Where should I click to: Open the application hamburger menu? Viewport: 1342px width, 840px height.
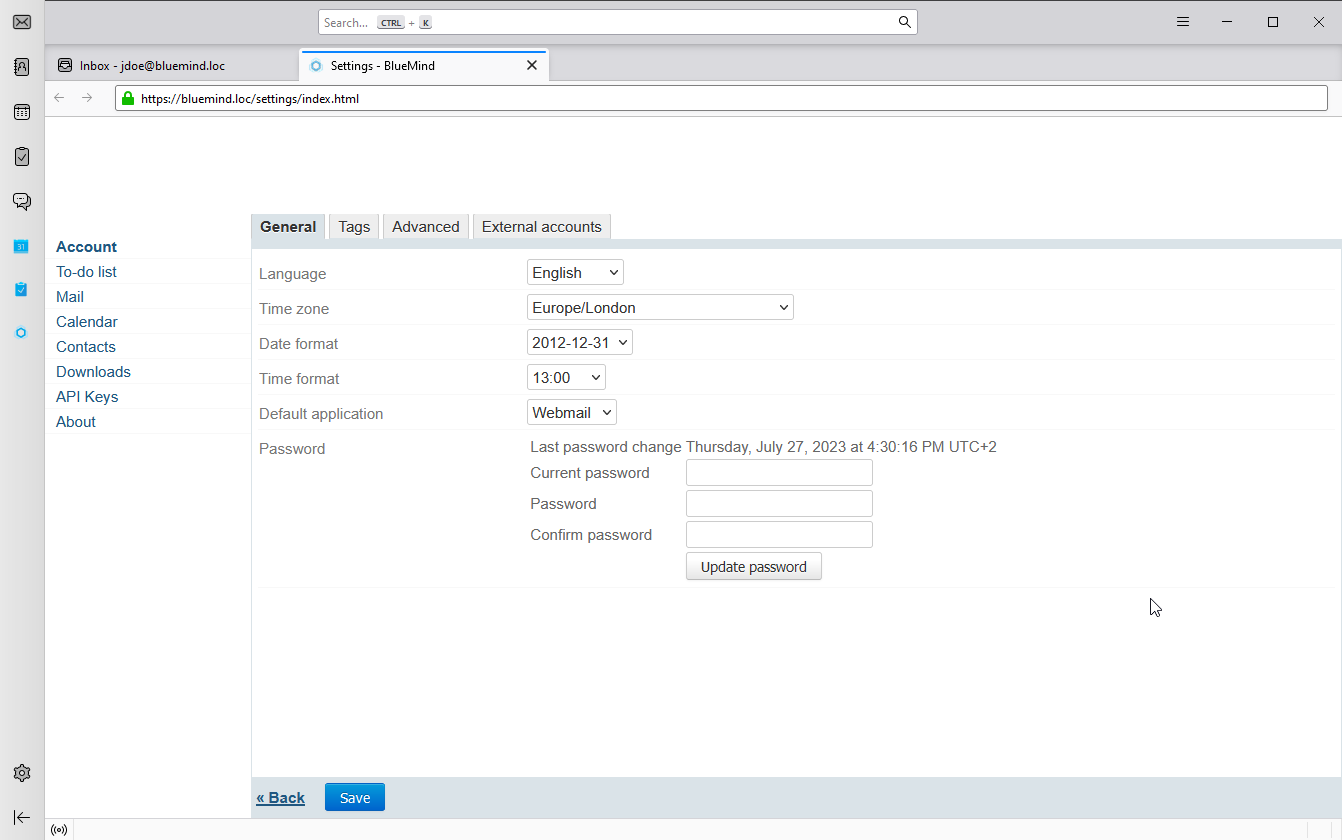tap(1183, 22)
